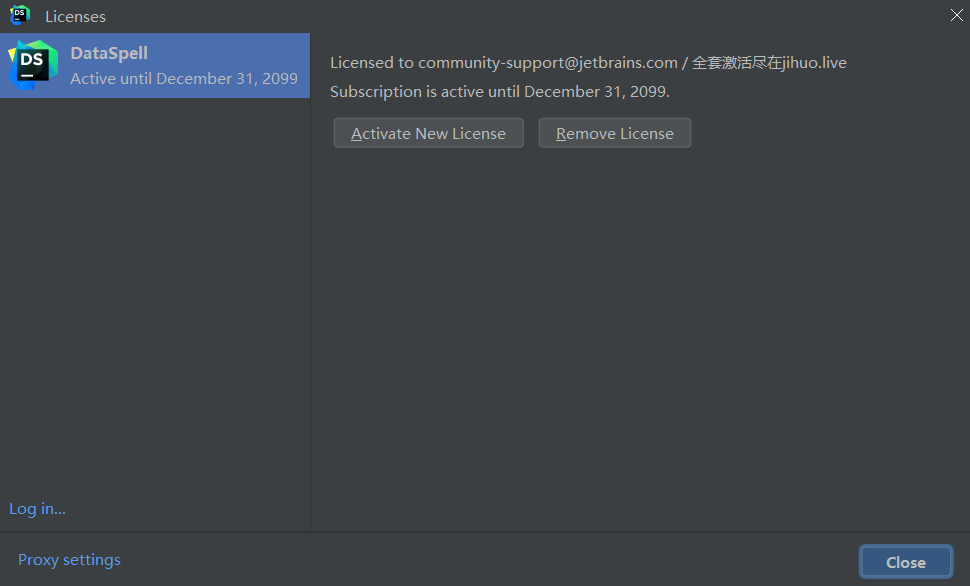Click the 'Subscription is active until' text

pyautogui.click(x=499, y=91)
